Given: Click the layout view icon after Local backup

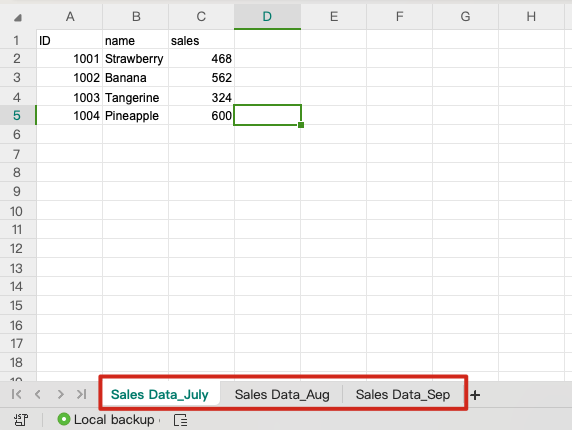Looking at the screenshot, I should pos(181,420).
